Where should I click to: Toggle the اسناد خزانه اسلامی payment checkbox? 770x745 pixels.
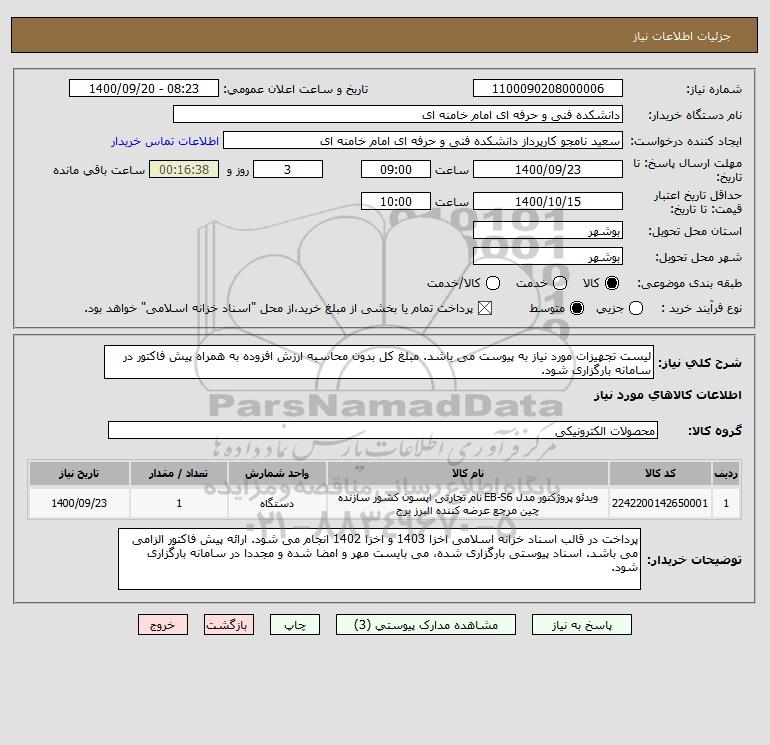coord(485,308)
